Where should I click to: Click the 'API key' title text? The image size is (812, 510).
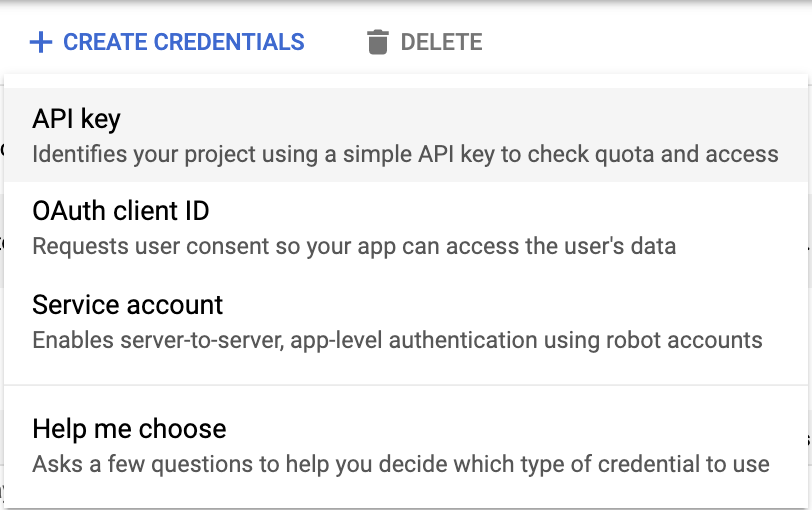pyautogui.click(x=76, y=119)
